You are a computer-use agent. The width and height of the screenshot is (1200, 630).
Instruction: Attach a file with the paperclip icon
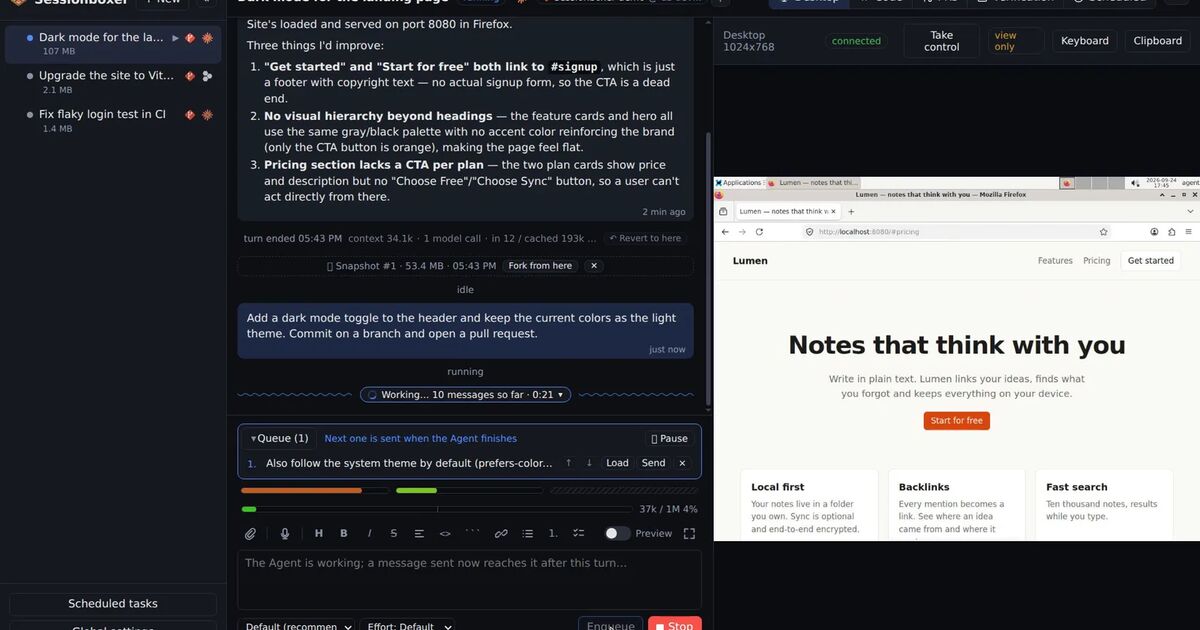tap(251, 533)
